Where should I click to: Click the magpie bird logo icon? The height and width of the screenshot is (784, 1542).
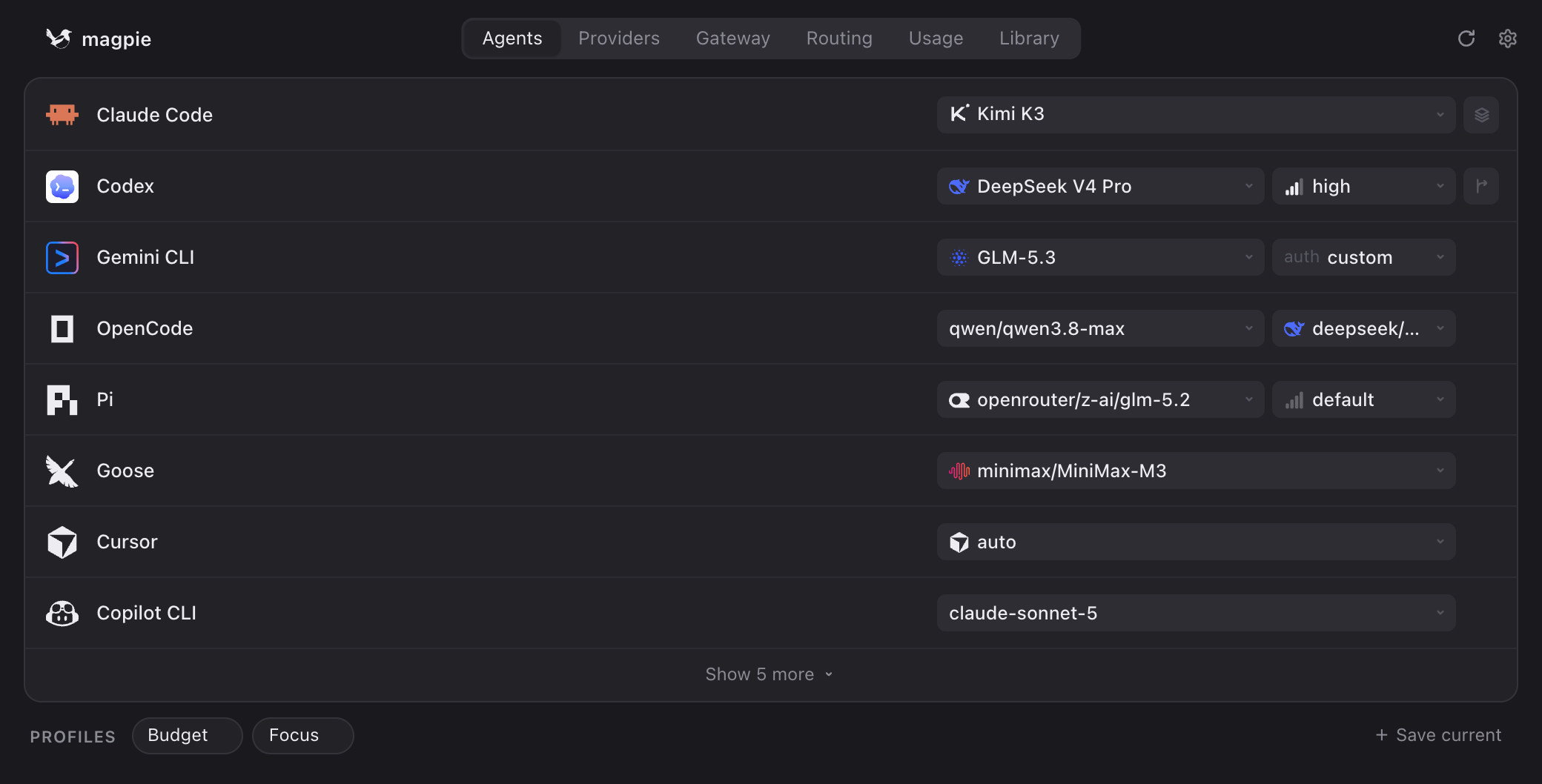pyautogui.click(x=59, y=38)
